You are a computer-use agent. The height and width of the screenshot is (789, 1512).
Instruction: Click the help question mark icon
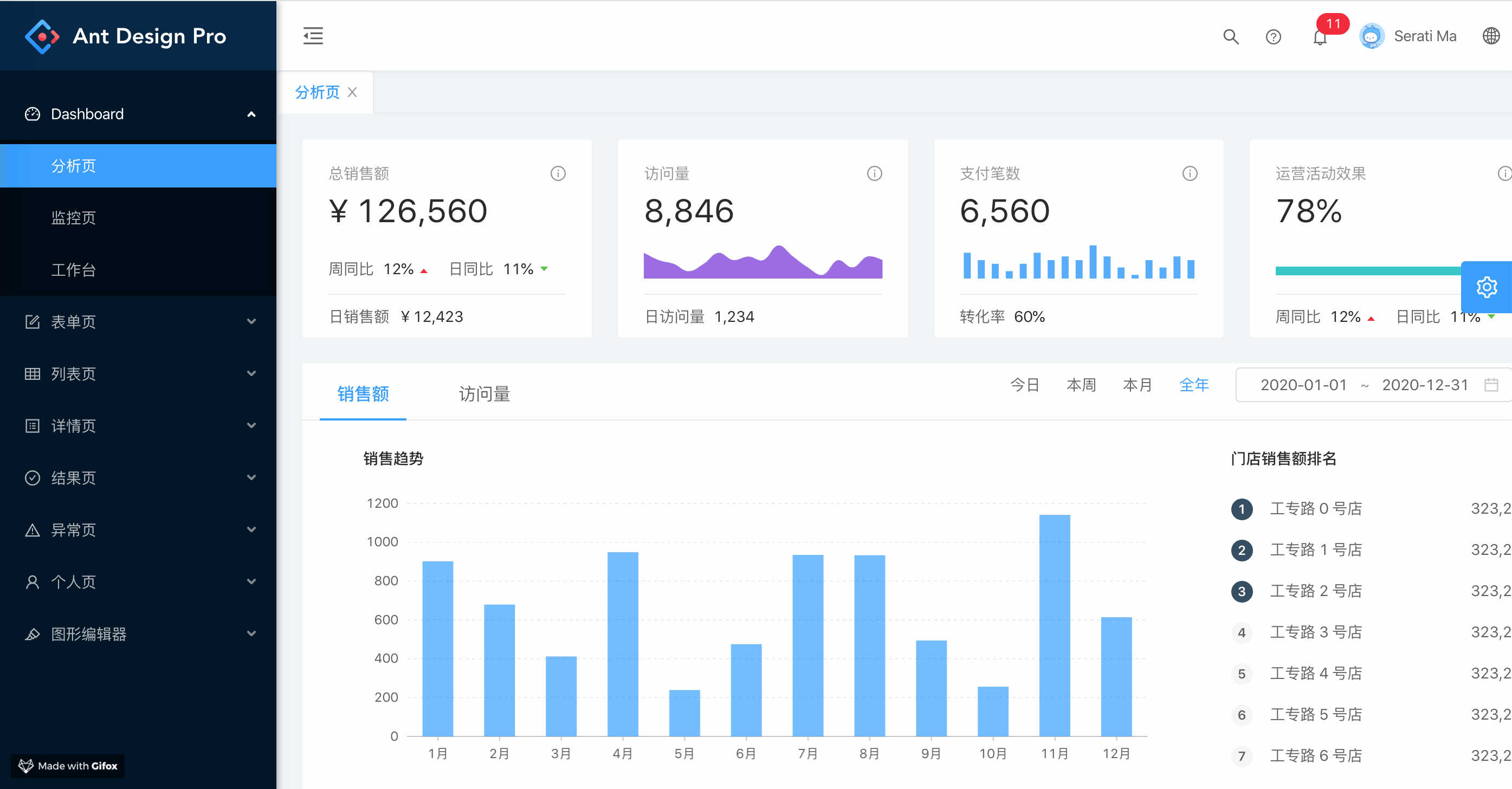point(1273,36)
